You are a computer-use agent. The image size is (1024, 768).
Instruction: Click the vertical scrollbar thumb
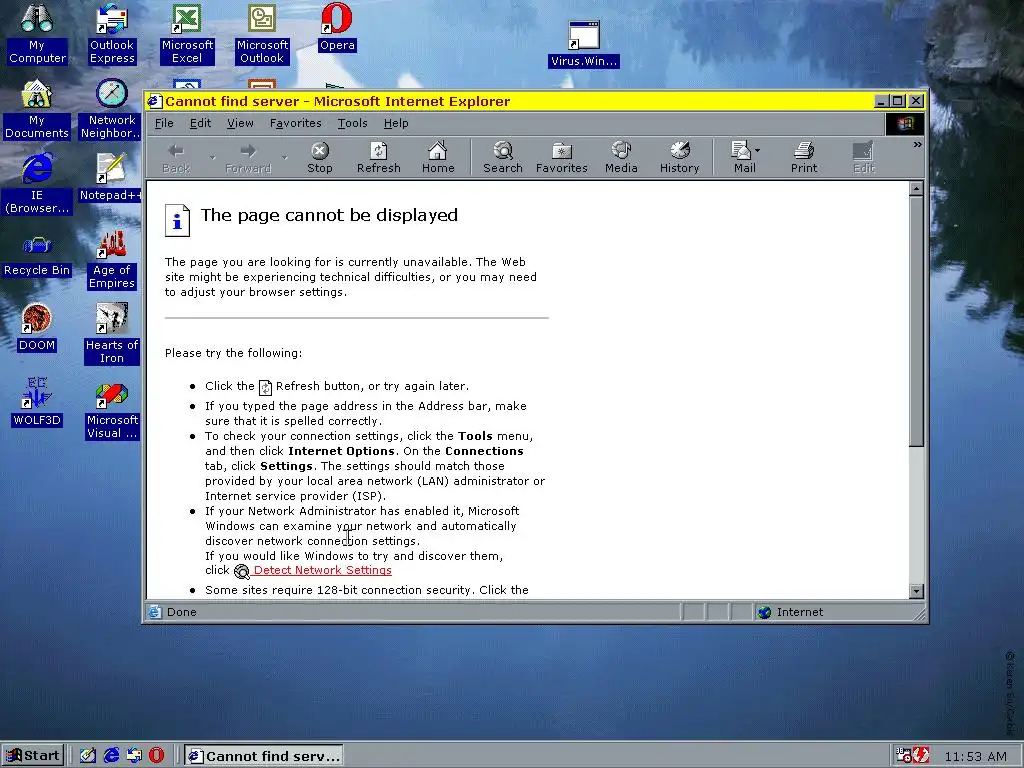916,321
